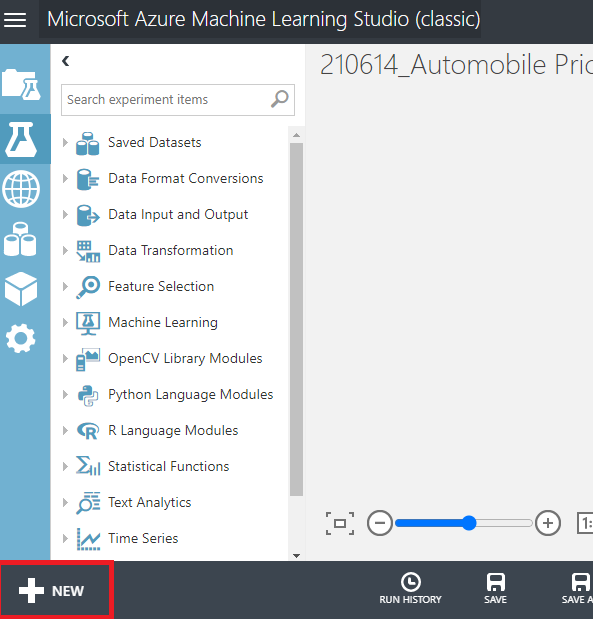Click the search magnifier icon
The height and width of the screenshot is (619, 593).
click(x=280, y=99)
